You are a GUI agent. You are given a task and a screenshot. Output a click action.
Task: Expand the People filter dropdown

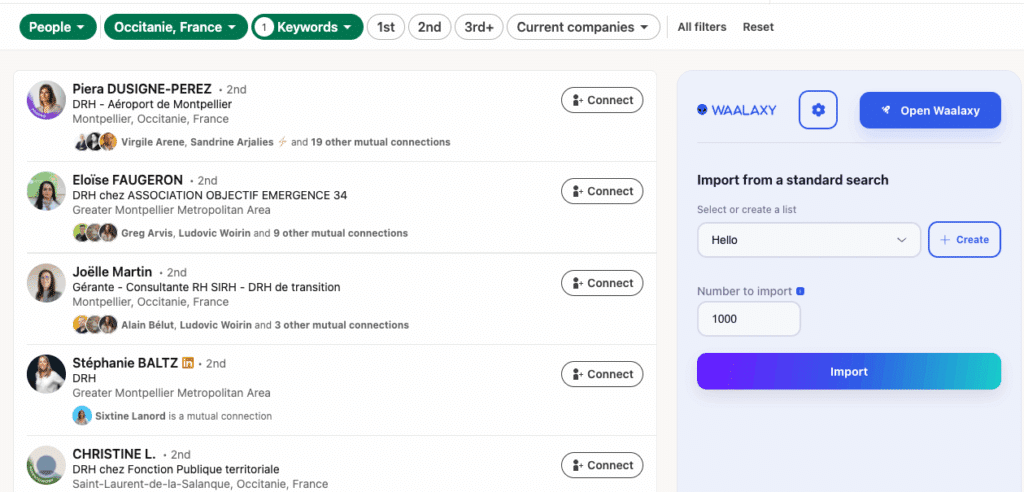pyautogui.click(x=58, y=27)
